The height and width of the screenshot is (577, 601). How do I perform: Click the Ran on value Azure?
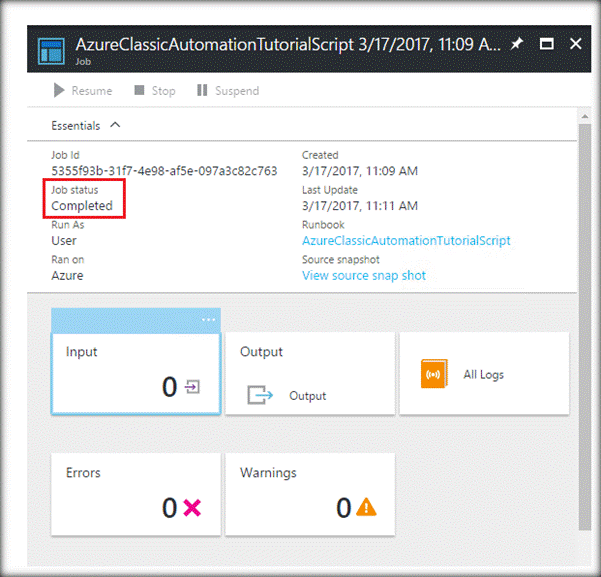67,276
